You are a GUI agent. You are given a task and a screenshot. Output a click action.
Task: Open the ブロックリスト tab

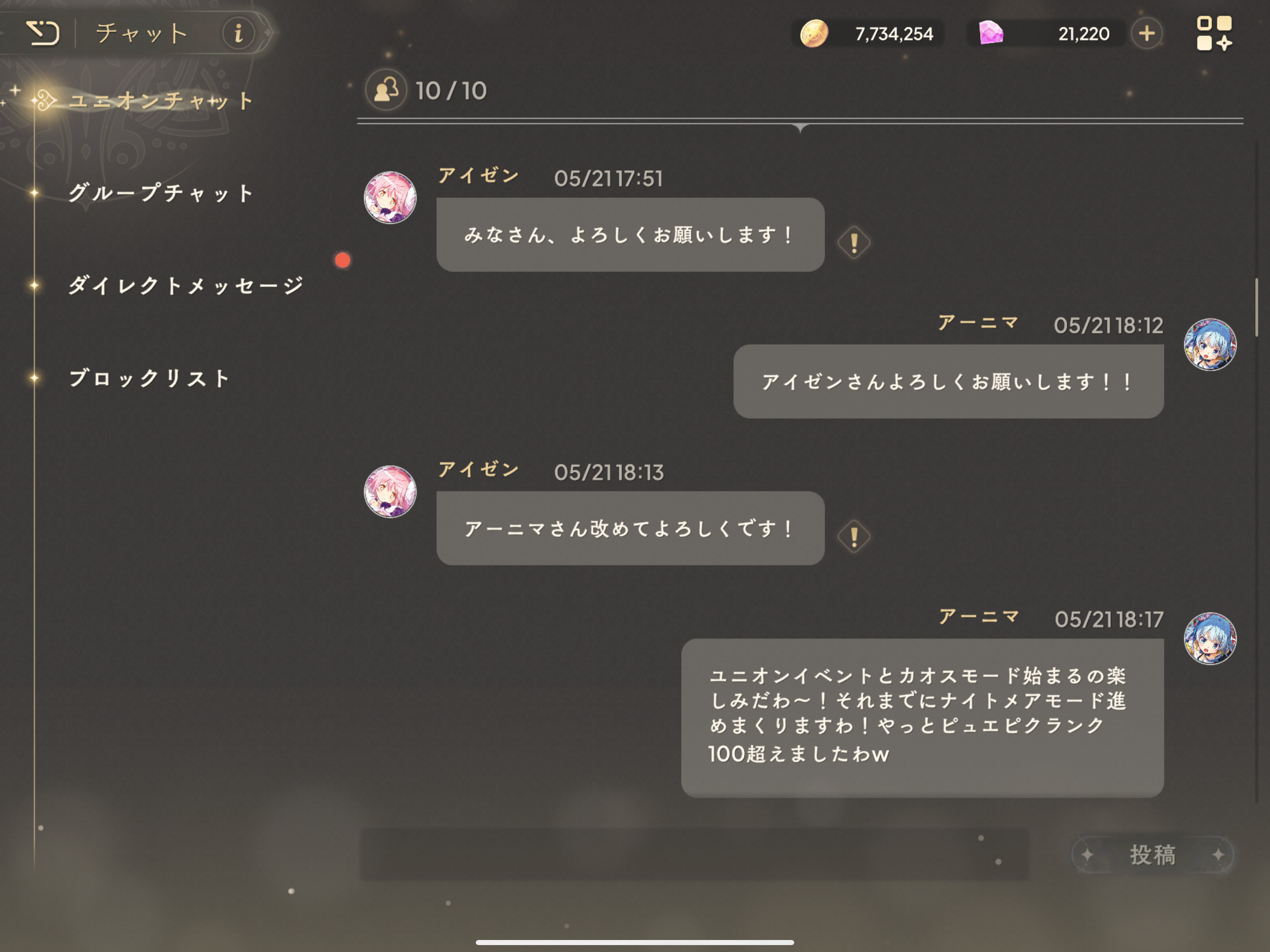(x=149, y=378)
